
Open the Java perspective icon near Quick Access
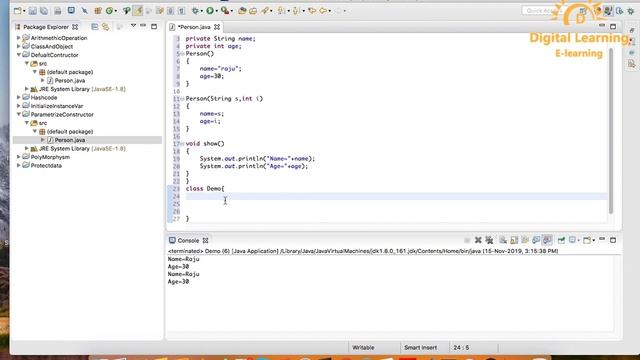(608, 11)
